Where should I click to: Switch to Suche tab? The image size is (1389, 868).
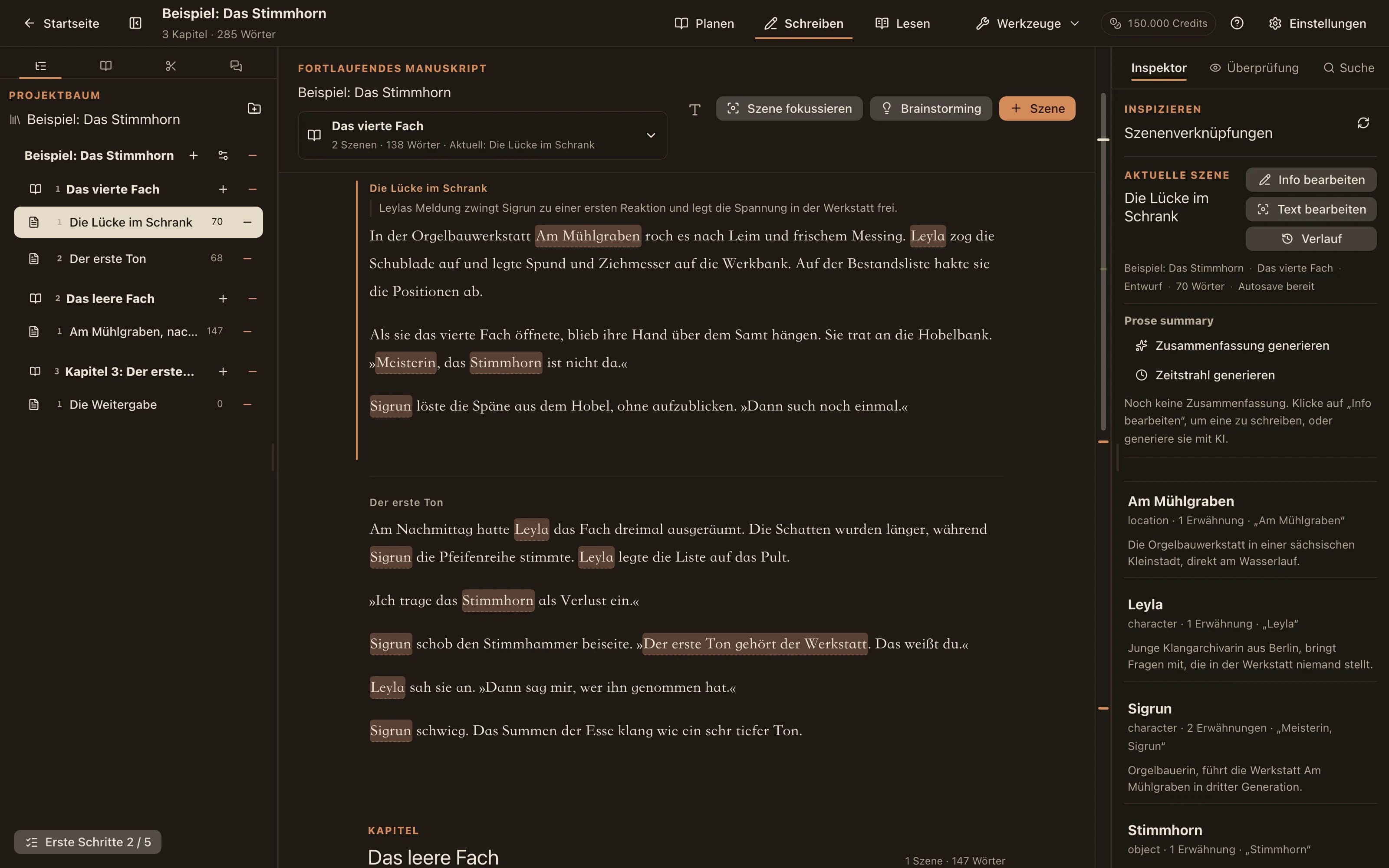[x=1349, y=68]
